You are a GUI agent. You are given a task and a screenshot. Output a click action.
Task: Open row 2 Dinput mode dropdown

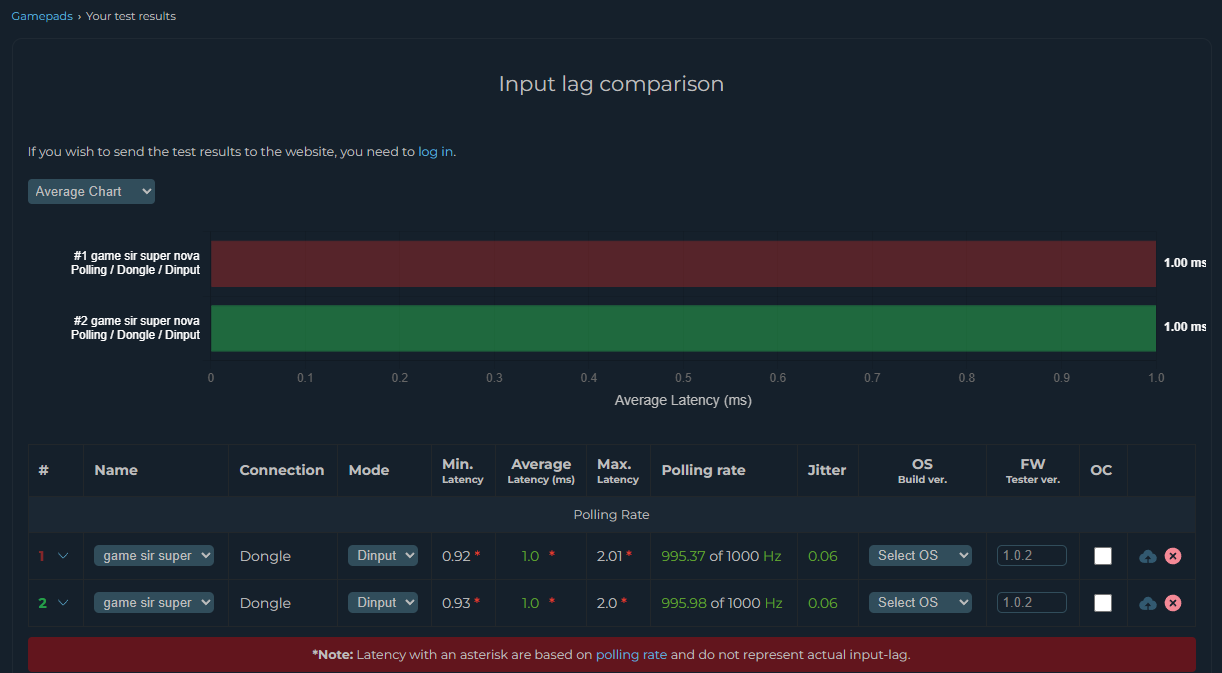click(x=383, y=603)
